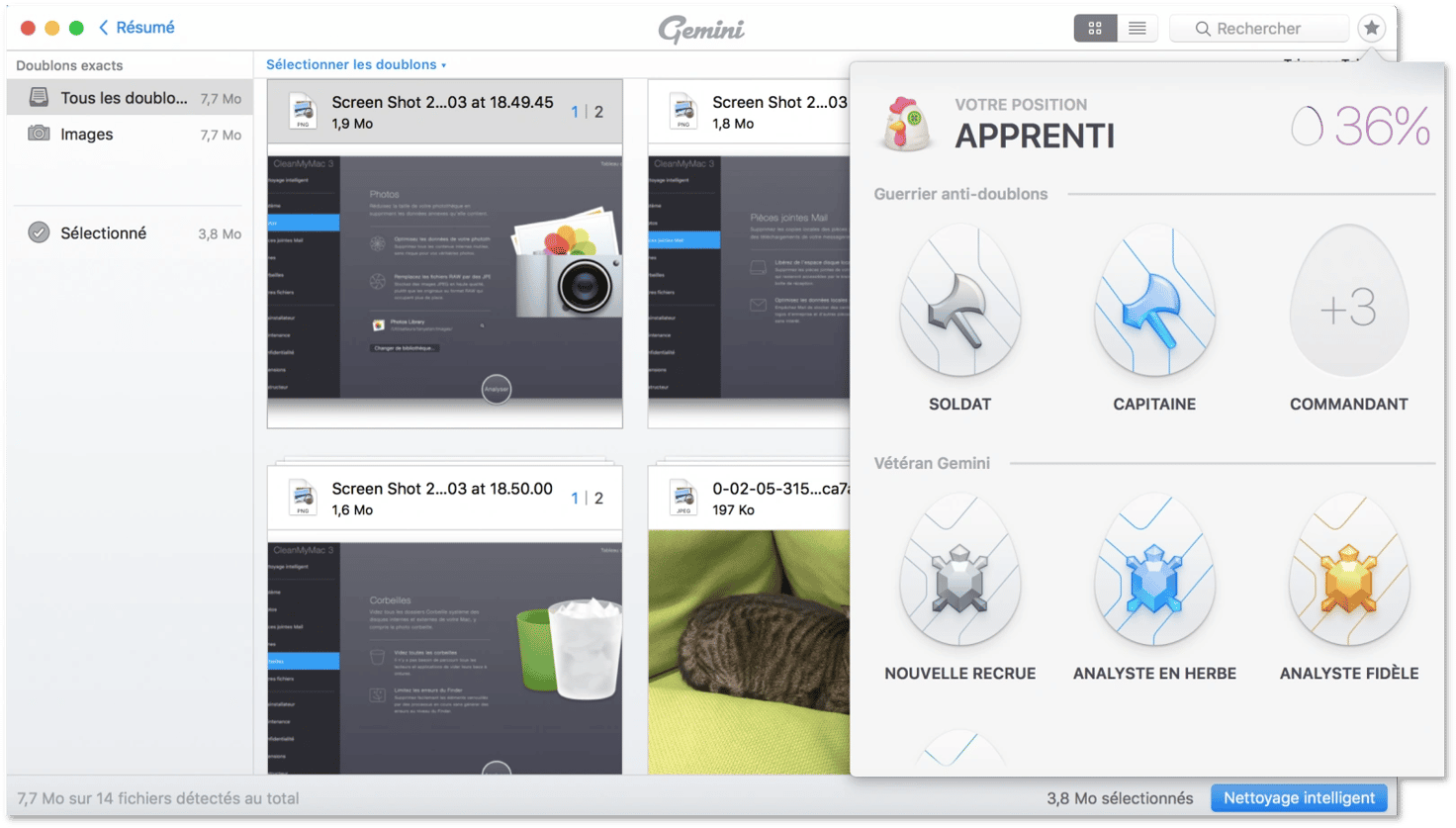Click the Analyste Fidèle orange badge

pyautogui.click(x=1349, y=571)
